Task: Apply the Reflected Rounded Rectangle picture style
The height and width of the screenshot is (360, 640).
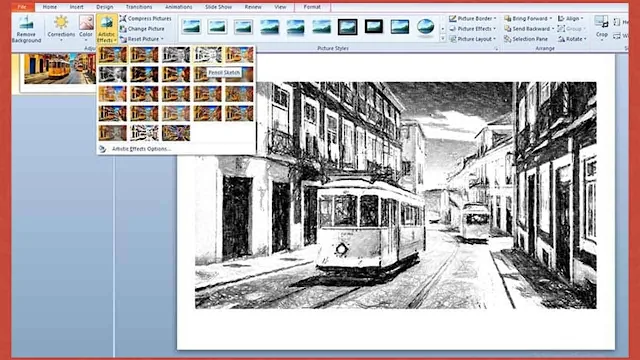Action: 296,27
